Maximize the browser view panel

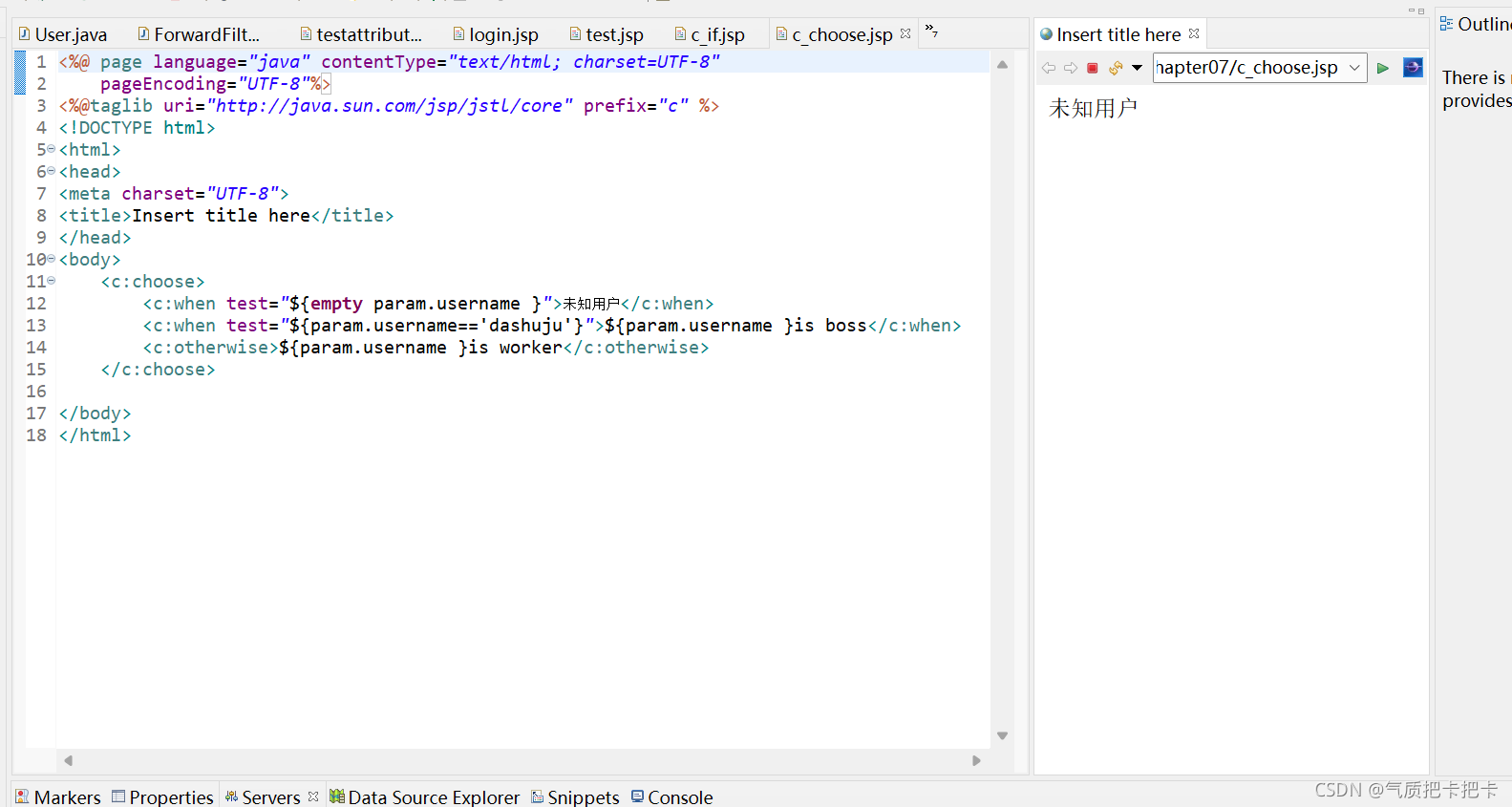1421,11
